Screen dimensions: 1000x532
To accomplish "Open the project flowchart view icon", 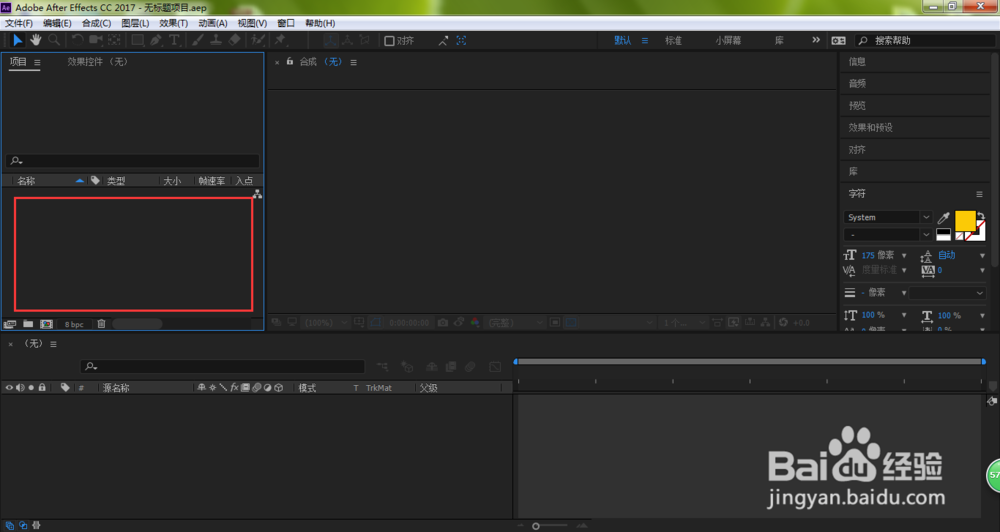I will 257,194.
